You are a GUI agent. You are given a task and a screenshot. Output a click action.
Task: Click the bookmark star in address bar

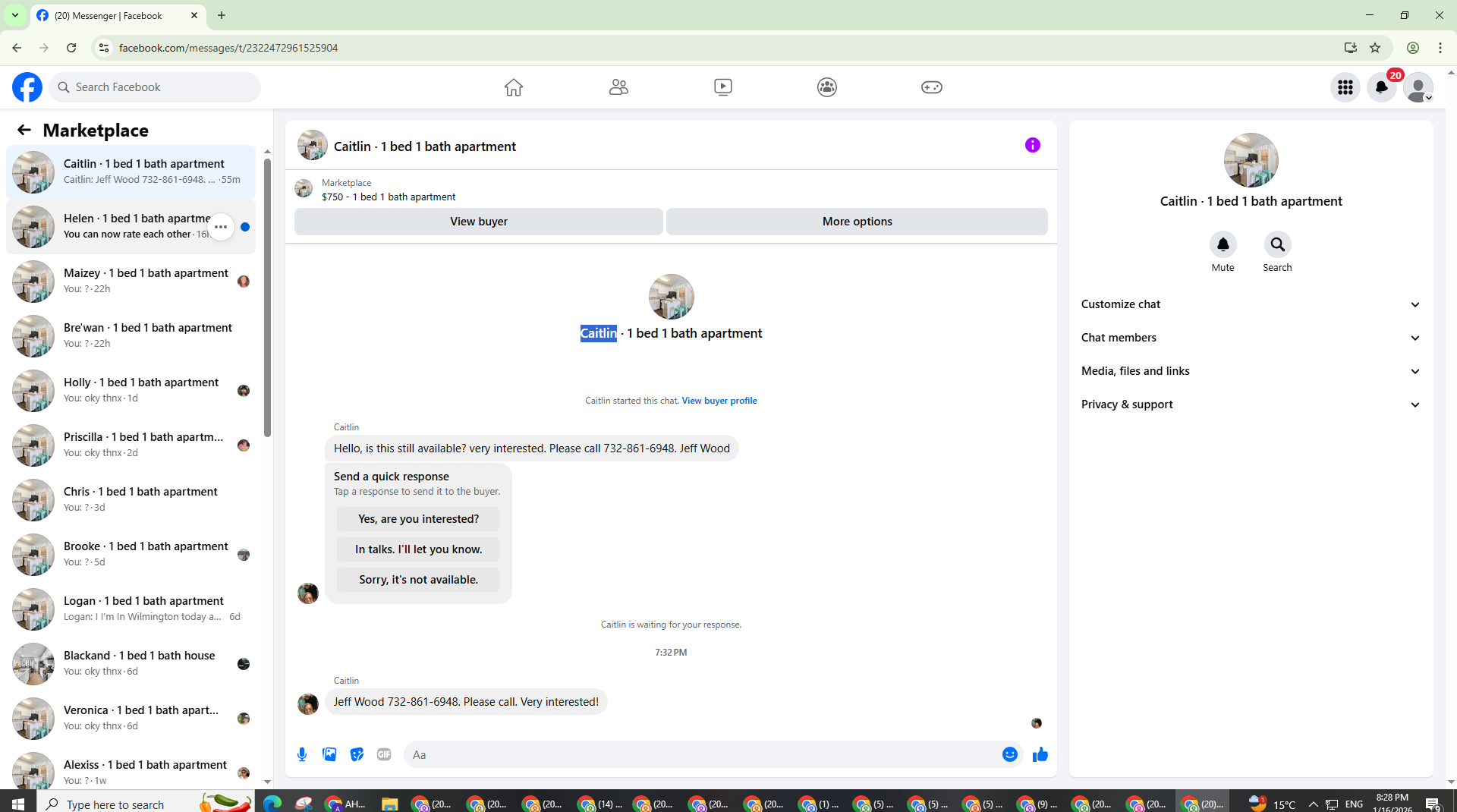(x=1375, y=48)
